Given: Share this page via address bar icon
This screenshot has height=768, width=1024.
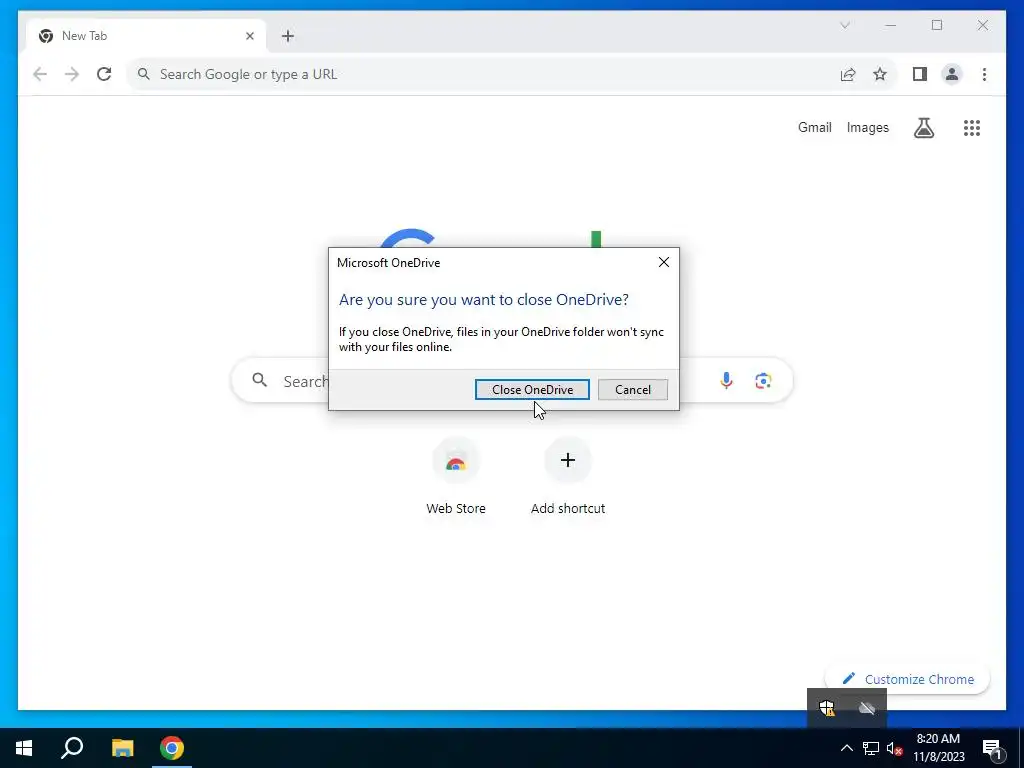Looking at the screenshot, I should click(848, 74).
